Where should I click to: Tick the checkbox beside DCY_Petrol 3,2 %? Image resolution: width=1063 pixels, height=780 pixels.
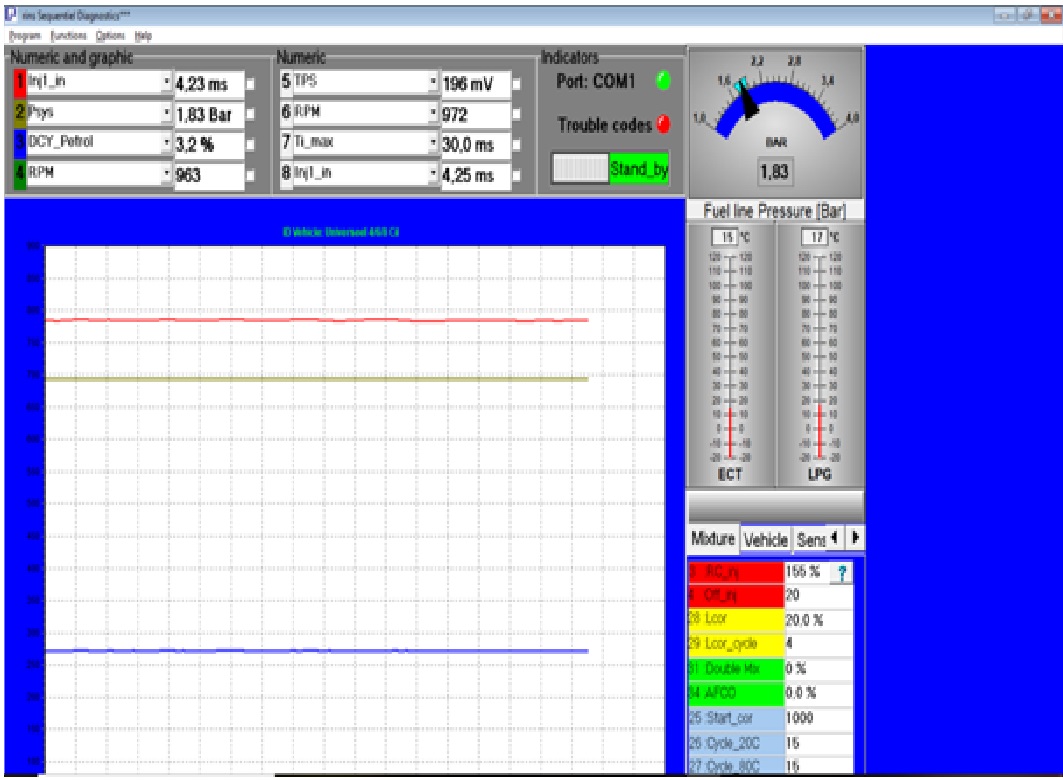(x=250, y=144)
